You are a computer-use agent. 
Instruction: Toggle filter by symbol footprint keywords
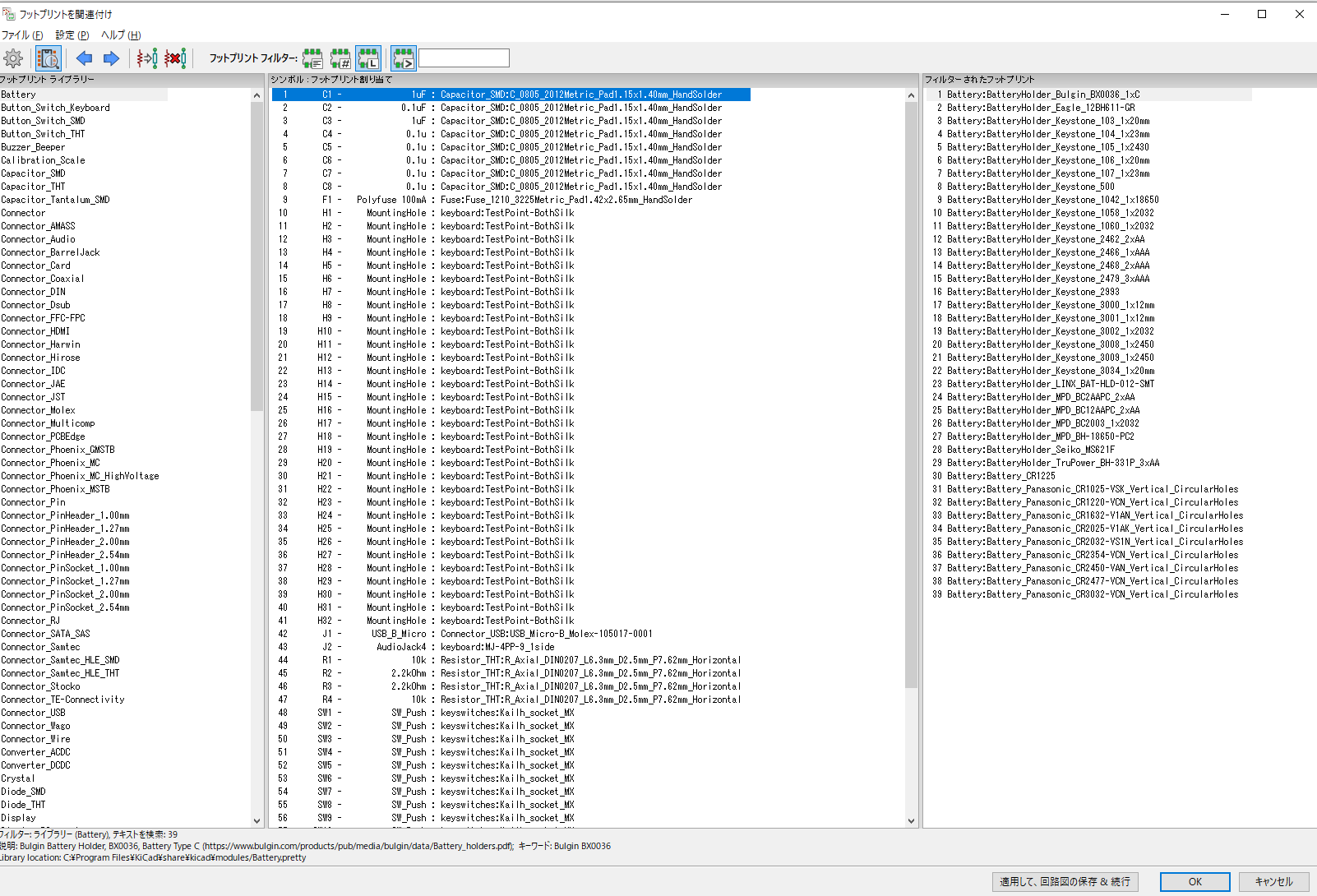coord(312,58)
